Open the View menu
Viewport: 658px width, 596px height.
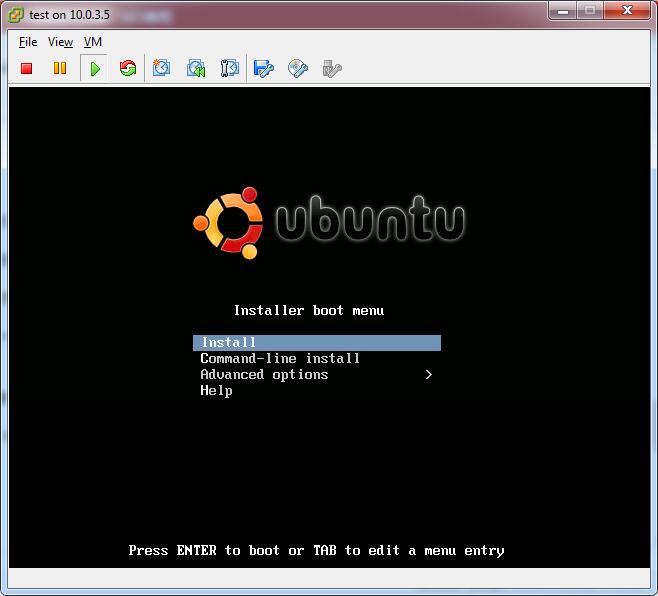[x=60, y=42]
